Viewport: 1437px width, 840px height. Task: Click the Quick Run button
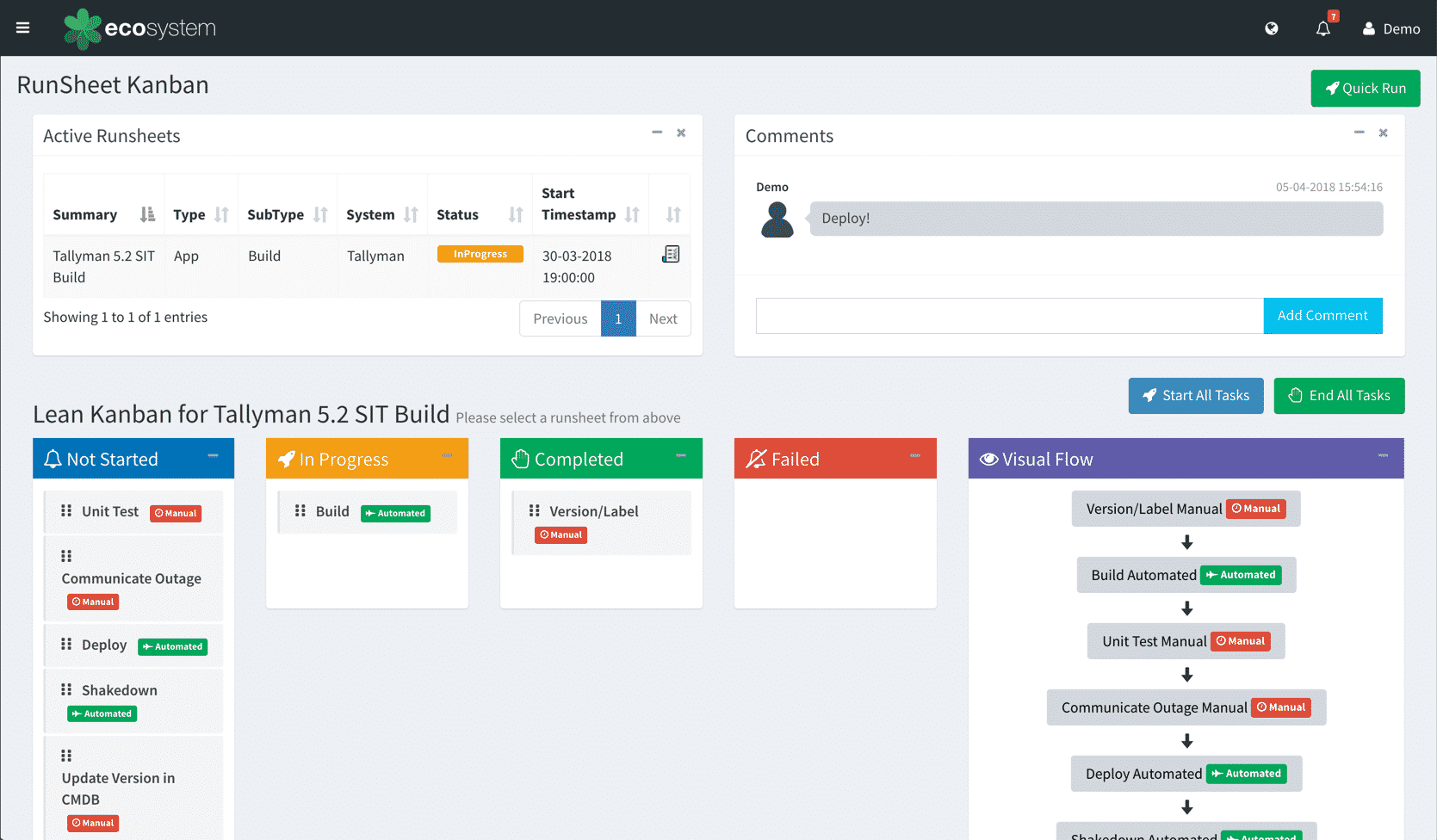[x=1366, y=88]
